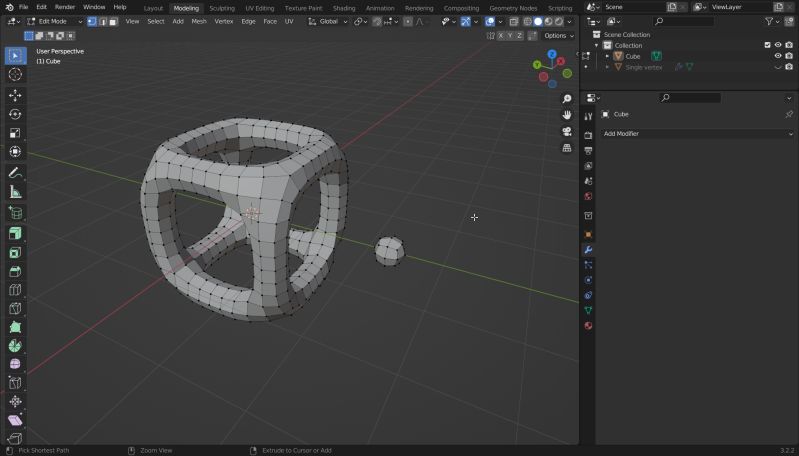This screenshot has width=799, height=456.
Task: Select the Knife tool
Action: (15, 309)
